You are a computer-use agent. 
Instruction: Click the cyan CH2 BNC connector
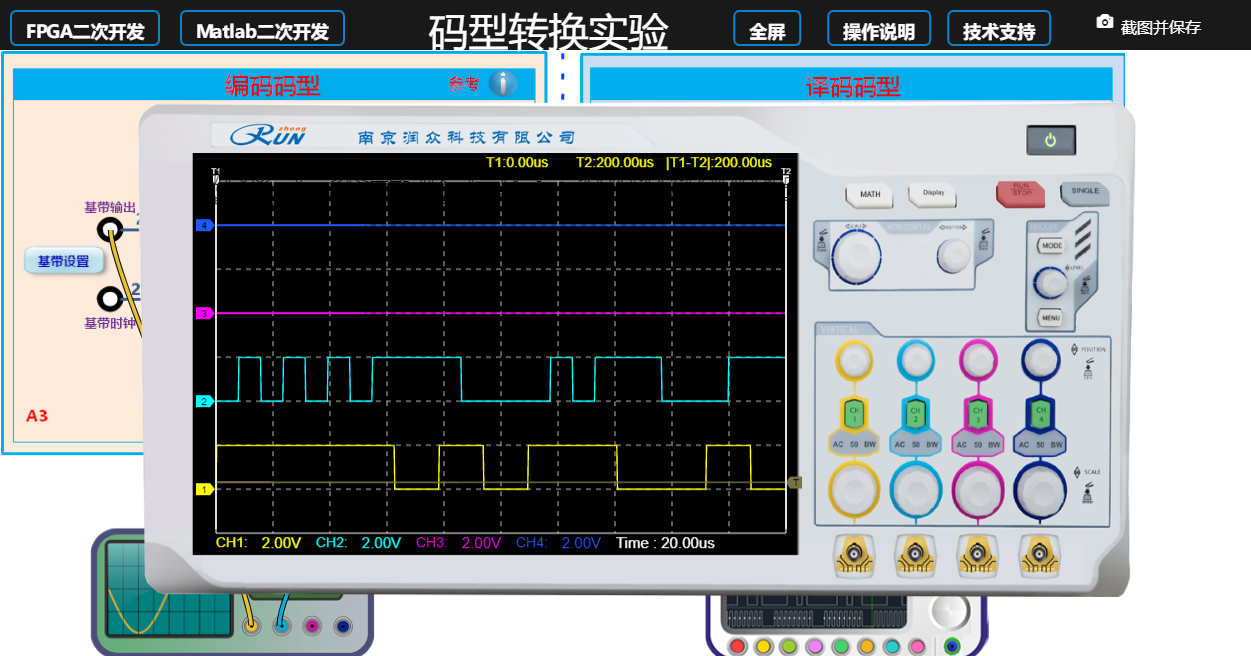(915, 555)
